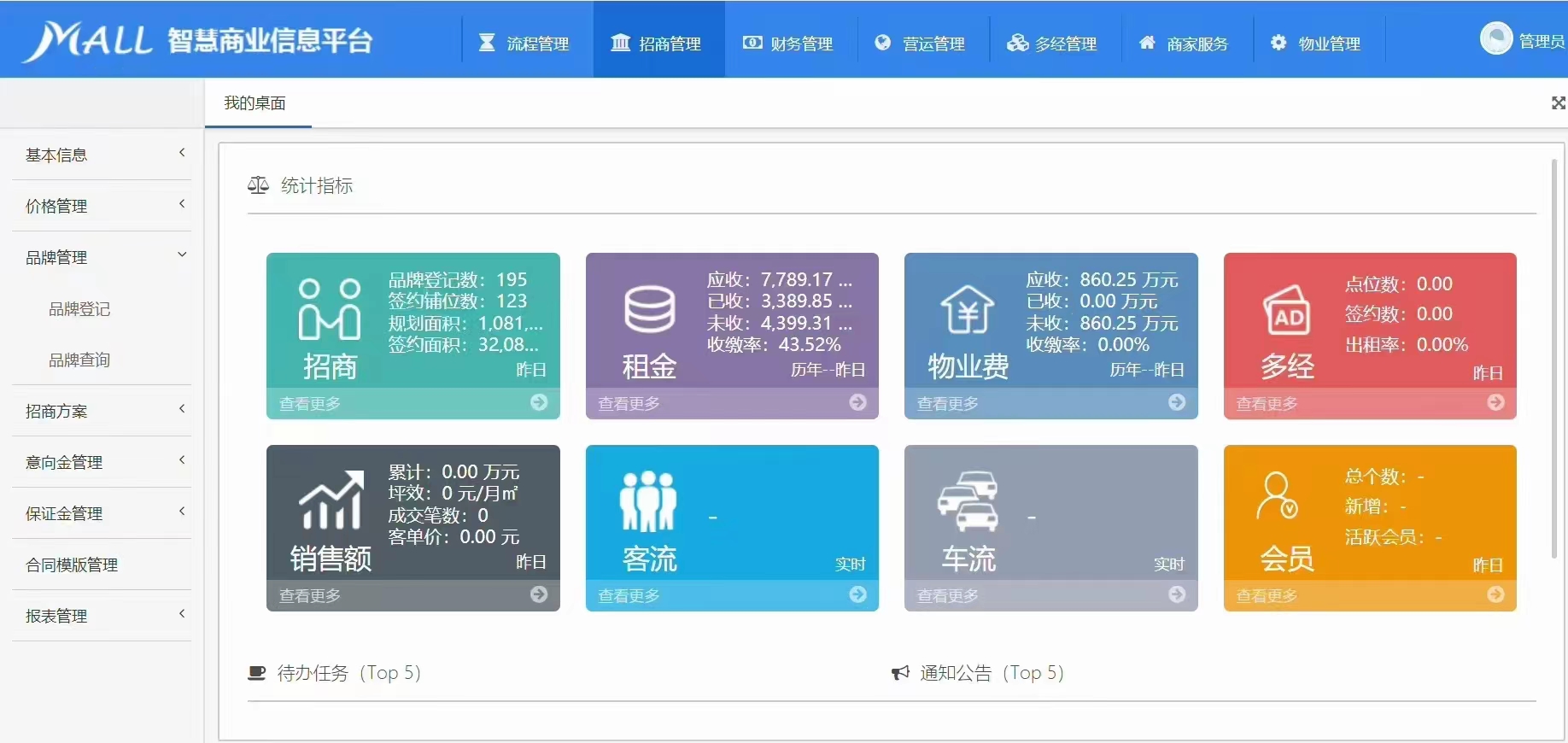
Task: Click the 统计指标 scales icon
Action: click(x=258, y=185)
